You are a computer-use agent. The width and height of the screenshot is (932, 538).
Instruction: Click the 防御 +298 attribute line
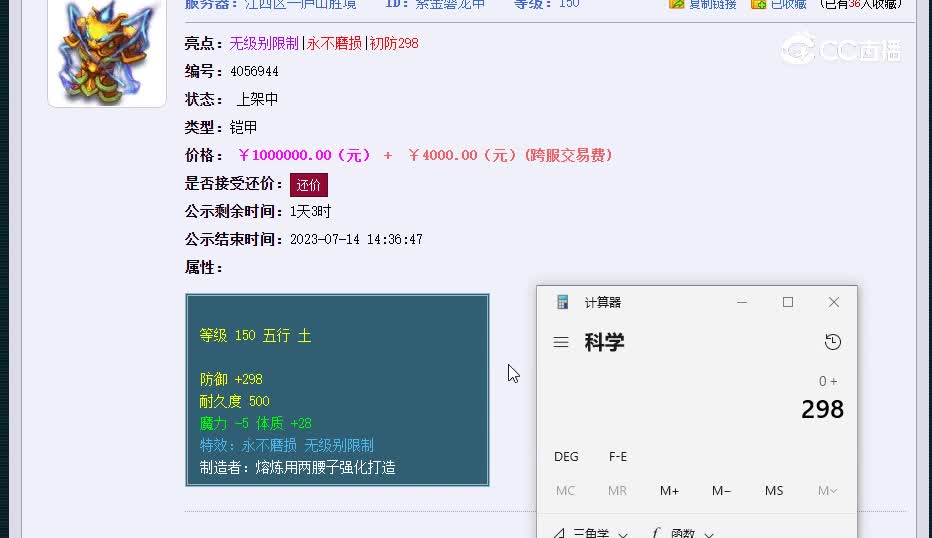231,379
